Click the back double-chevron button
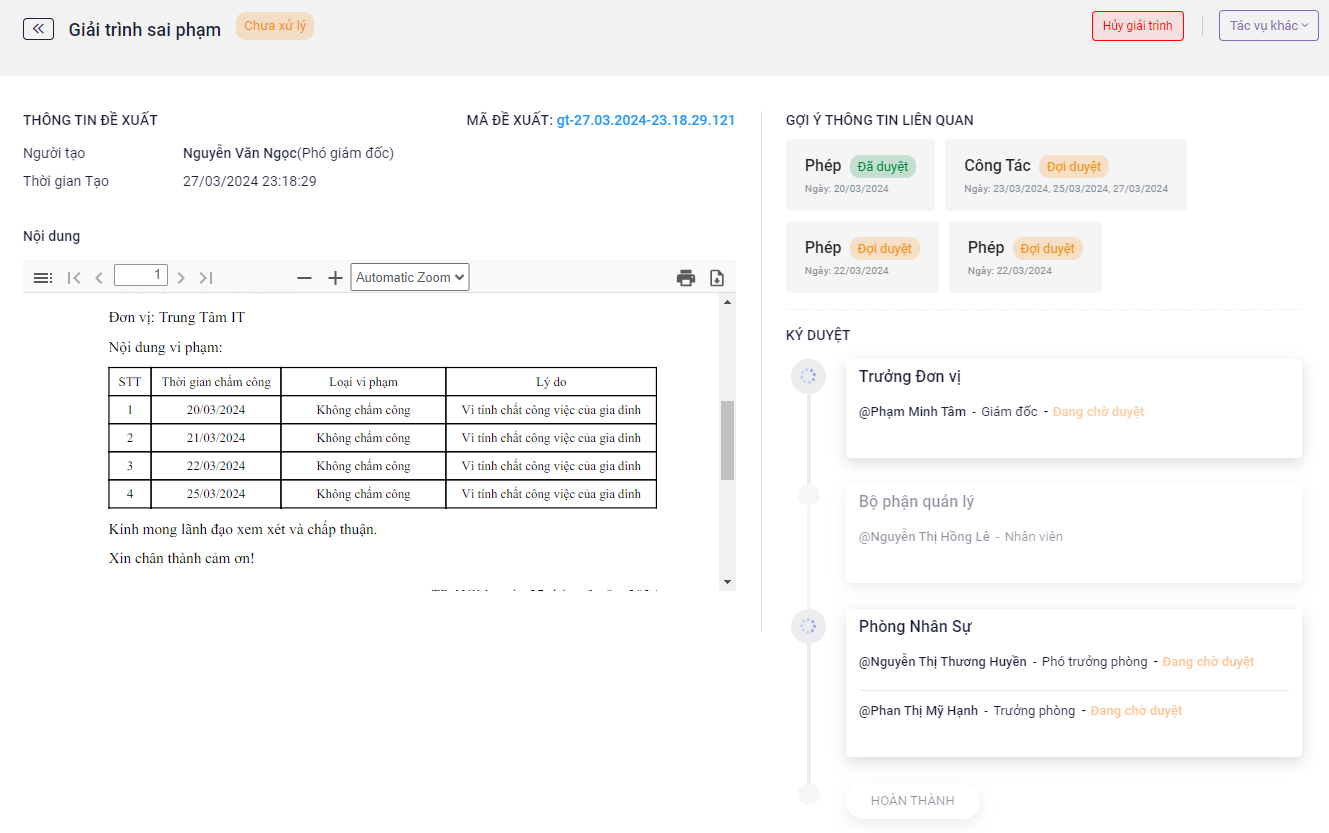This screenshot has width=1329, height=833. pyautogui.click(x=38, y=29)
